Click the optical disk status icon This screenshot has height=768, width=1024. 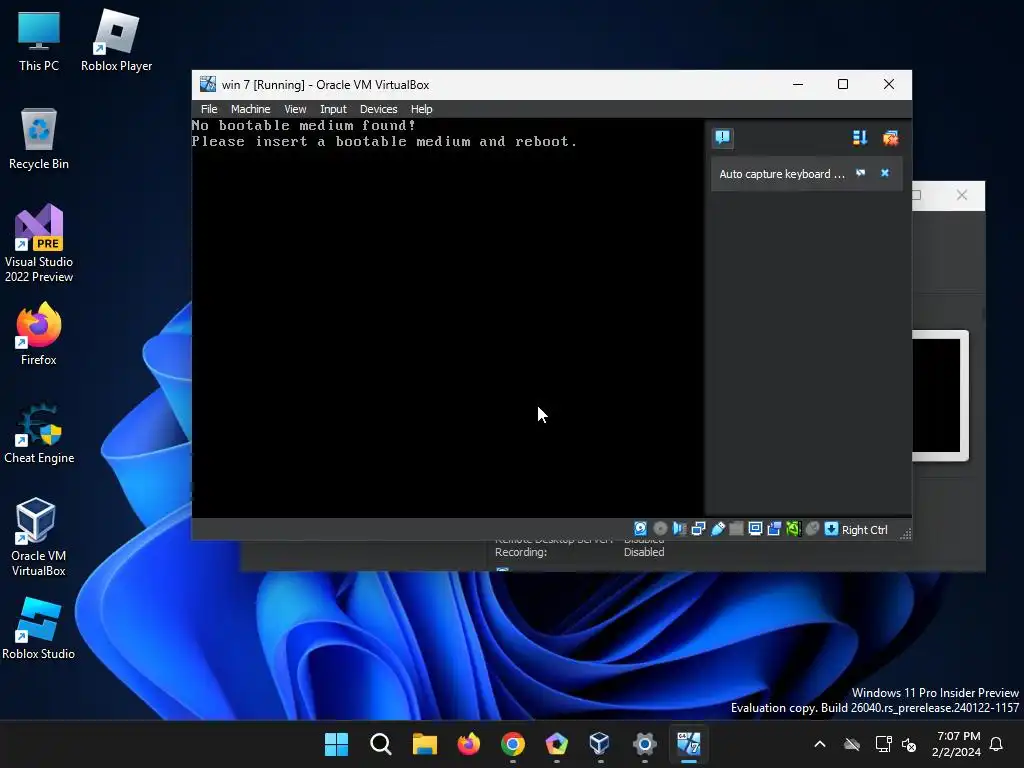pyautogui.click(x=660, y=528)
